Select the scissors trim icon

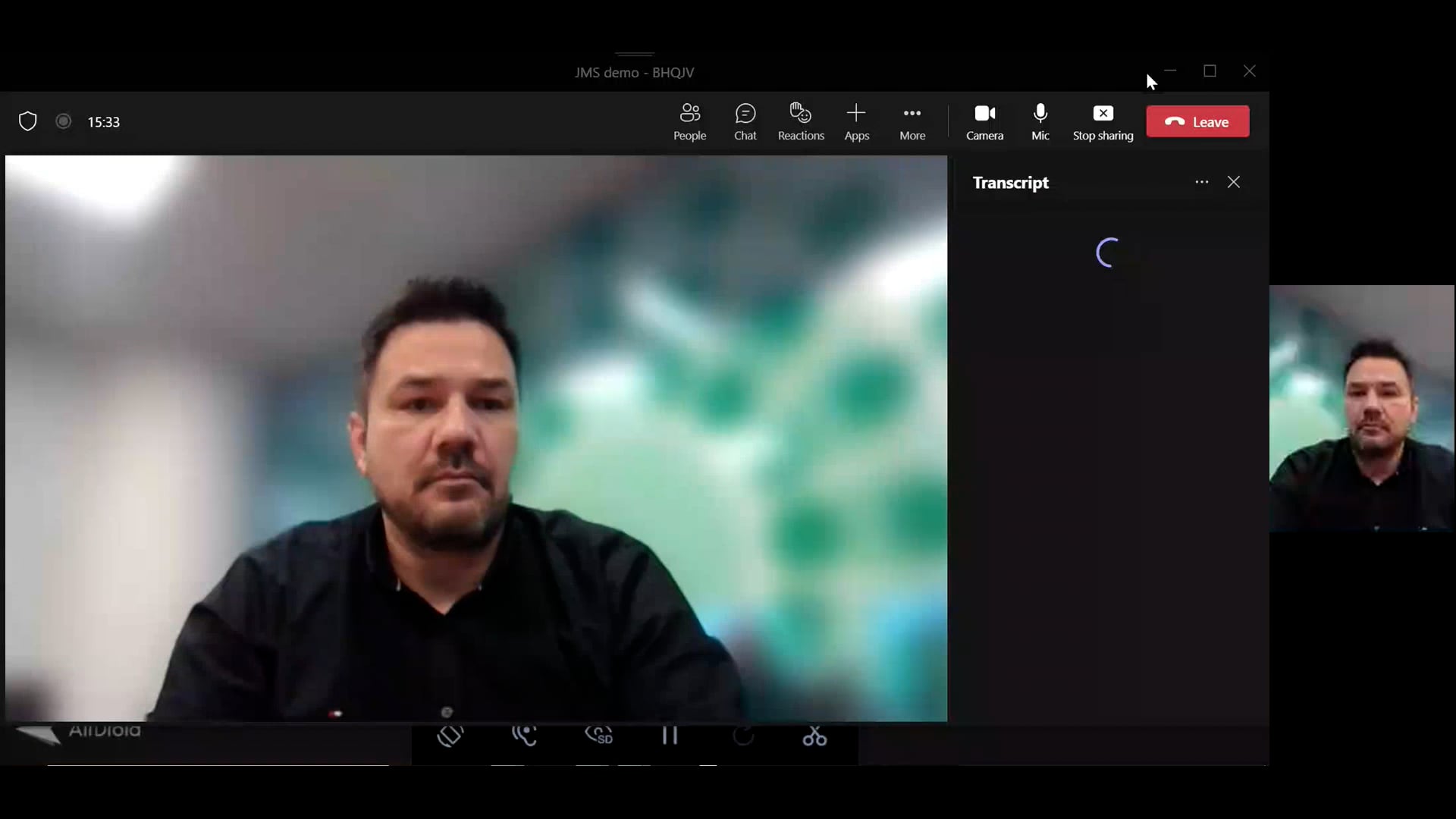(x=815, y=736)
